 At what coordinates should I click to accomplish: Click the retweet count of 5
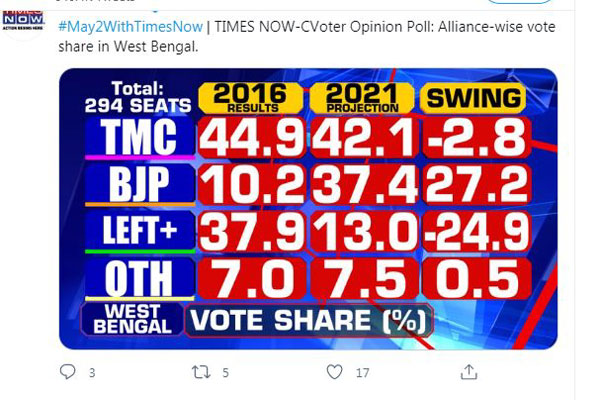point(226,373)
